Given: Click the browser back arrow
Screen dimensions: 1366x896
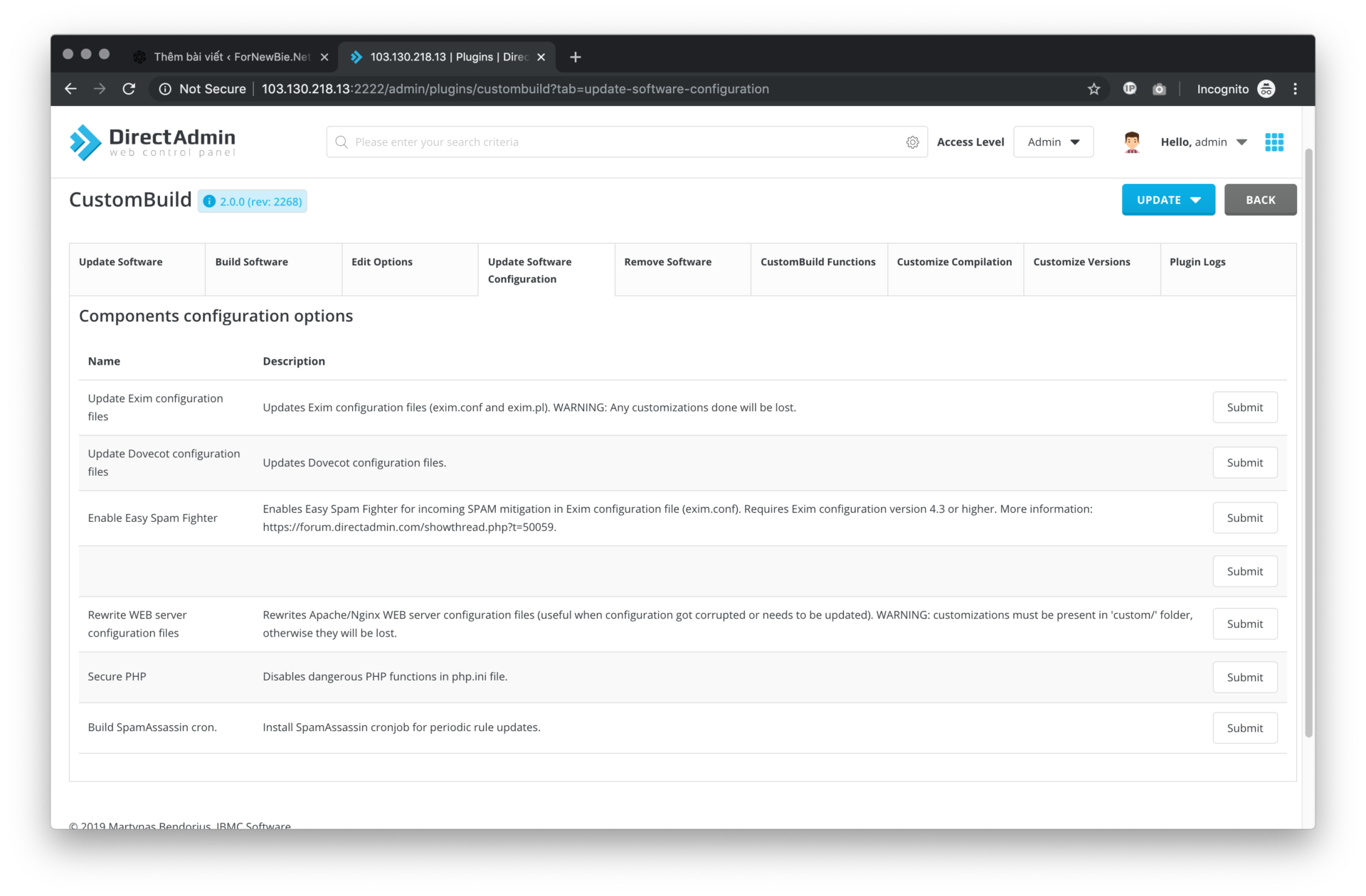Looking at the screenshot, I should point(70,89).
